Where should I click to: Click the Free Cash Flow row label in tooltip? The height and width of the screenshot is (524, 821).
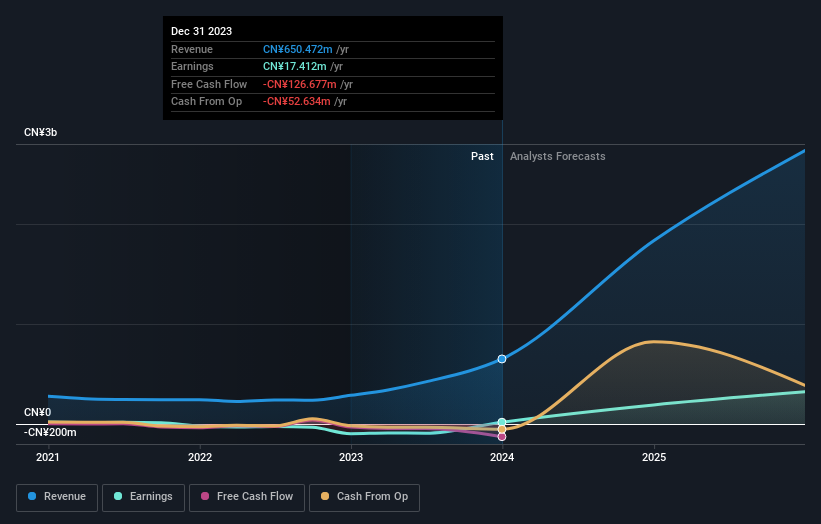[x=209, y=84]
